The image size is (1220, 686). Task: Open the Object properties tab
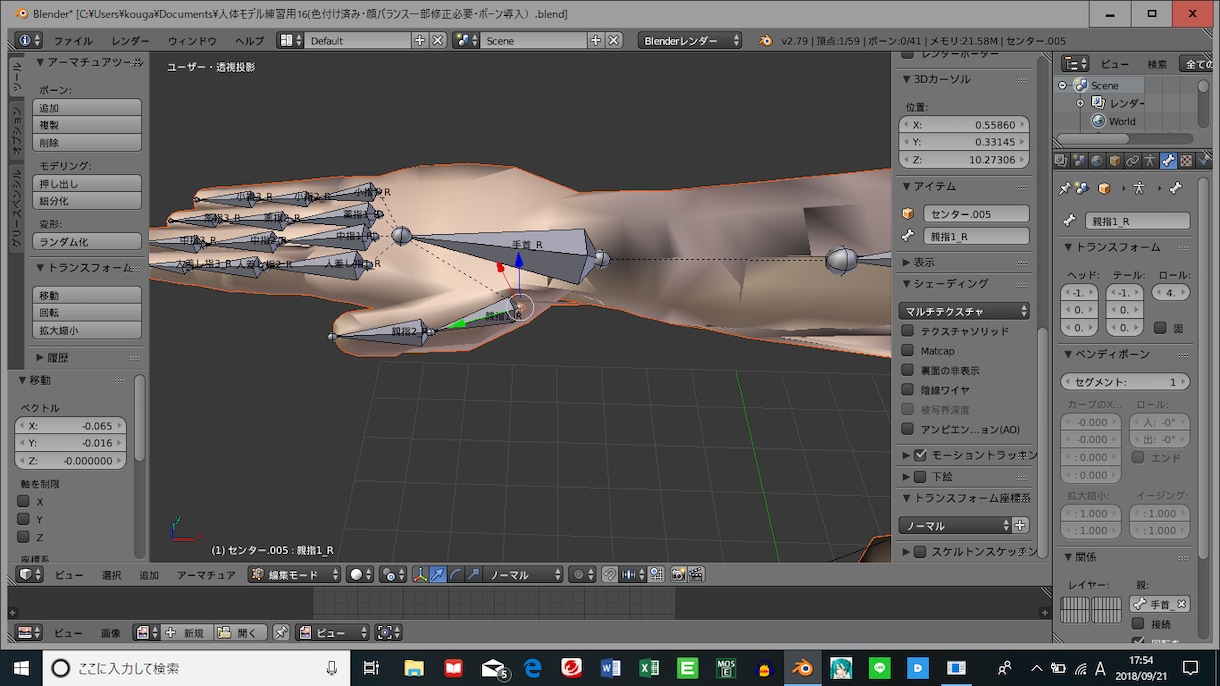1114,161
